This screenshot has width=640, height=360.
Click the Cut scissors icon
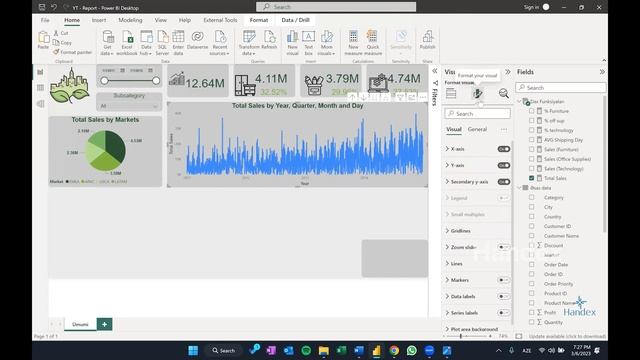pyautogui.click(x=56, y=33)
